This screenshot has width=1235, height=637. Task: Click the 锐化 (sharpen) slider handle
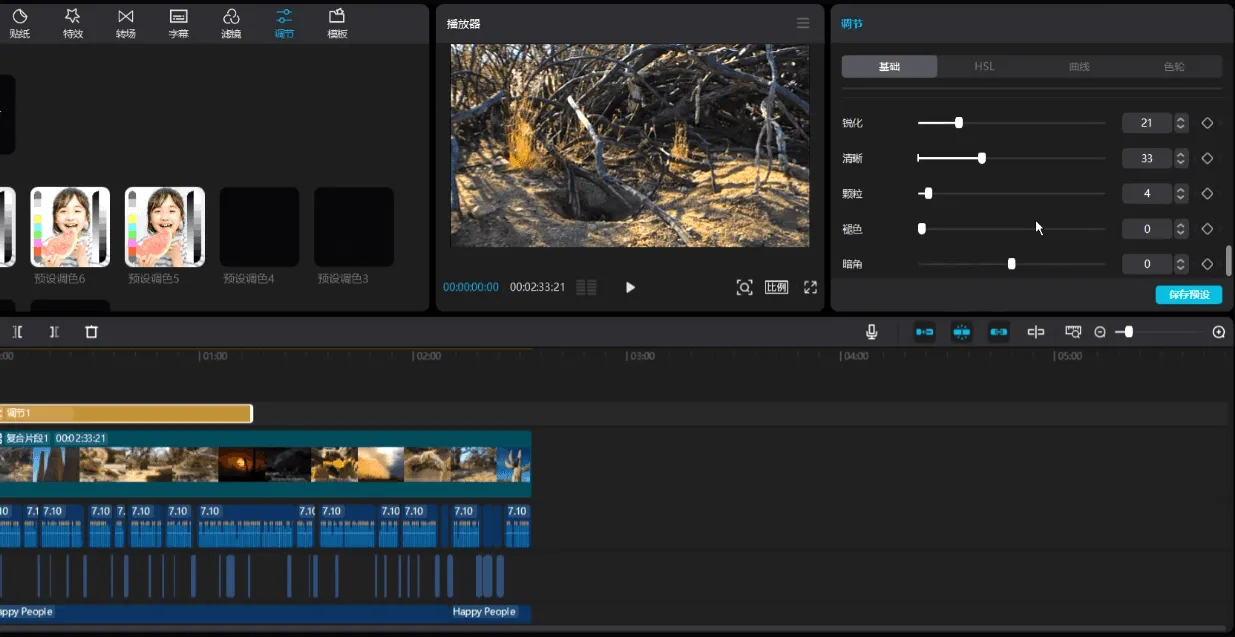959,123
